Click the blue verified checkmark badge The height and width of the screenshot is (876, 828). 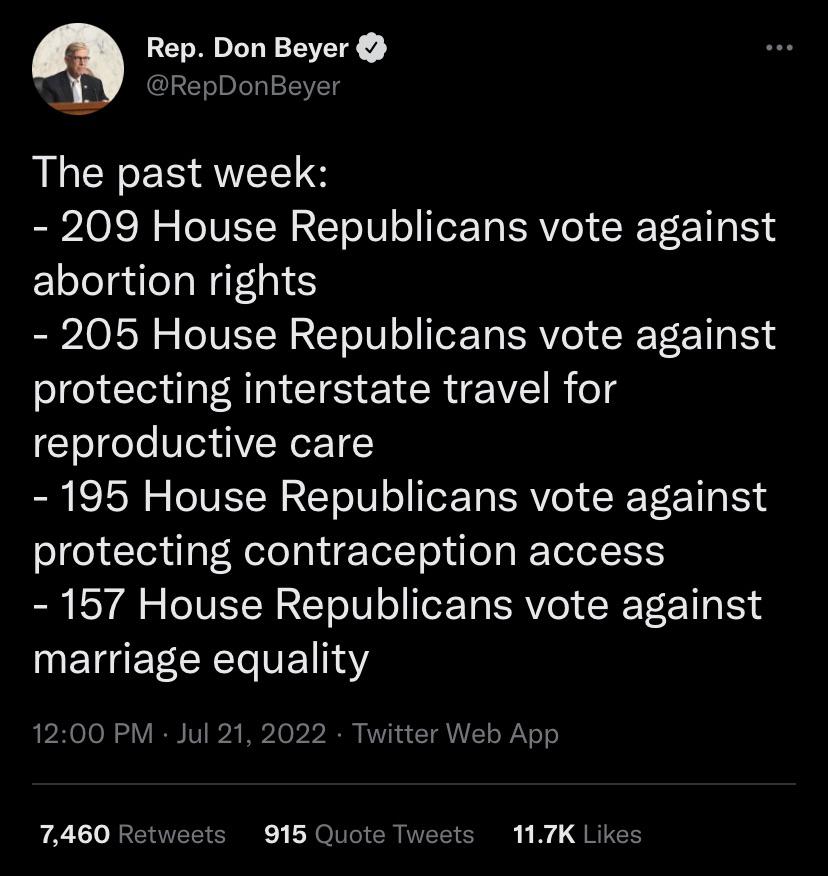(372, 48)
